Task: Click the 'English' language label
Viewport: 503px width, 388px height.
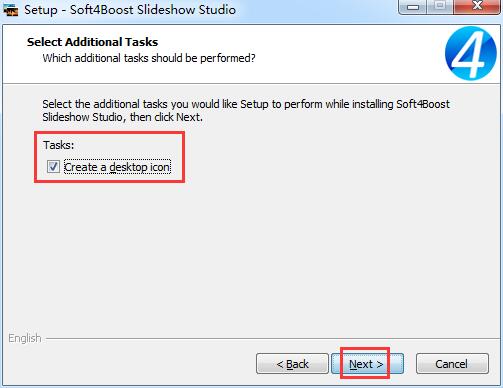Action: (x=25, y=338)
